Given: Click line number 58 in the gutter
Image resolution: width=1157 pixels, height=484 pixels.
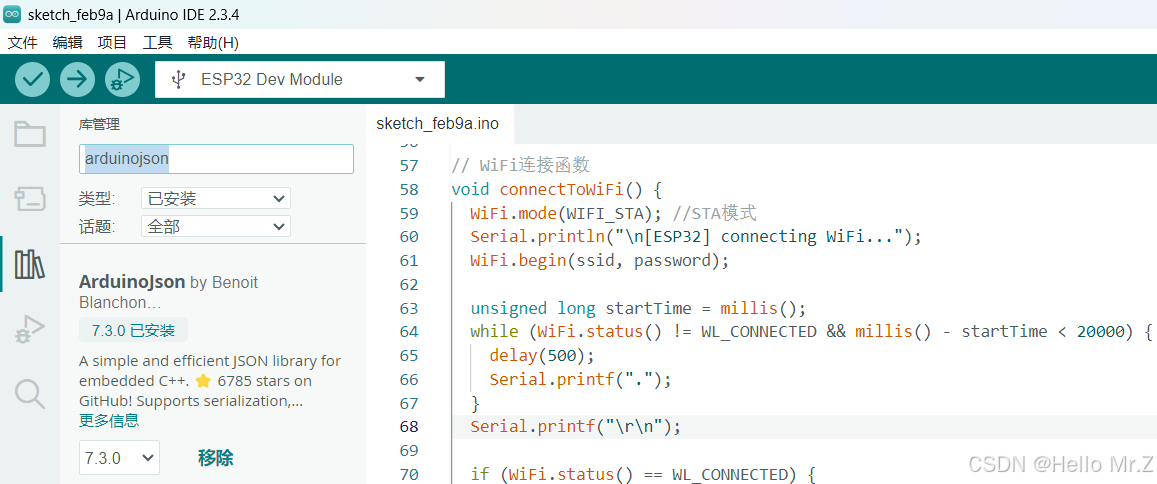Looking at the screenshot, I should (x=409, y=190).
